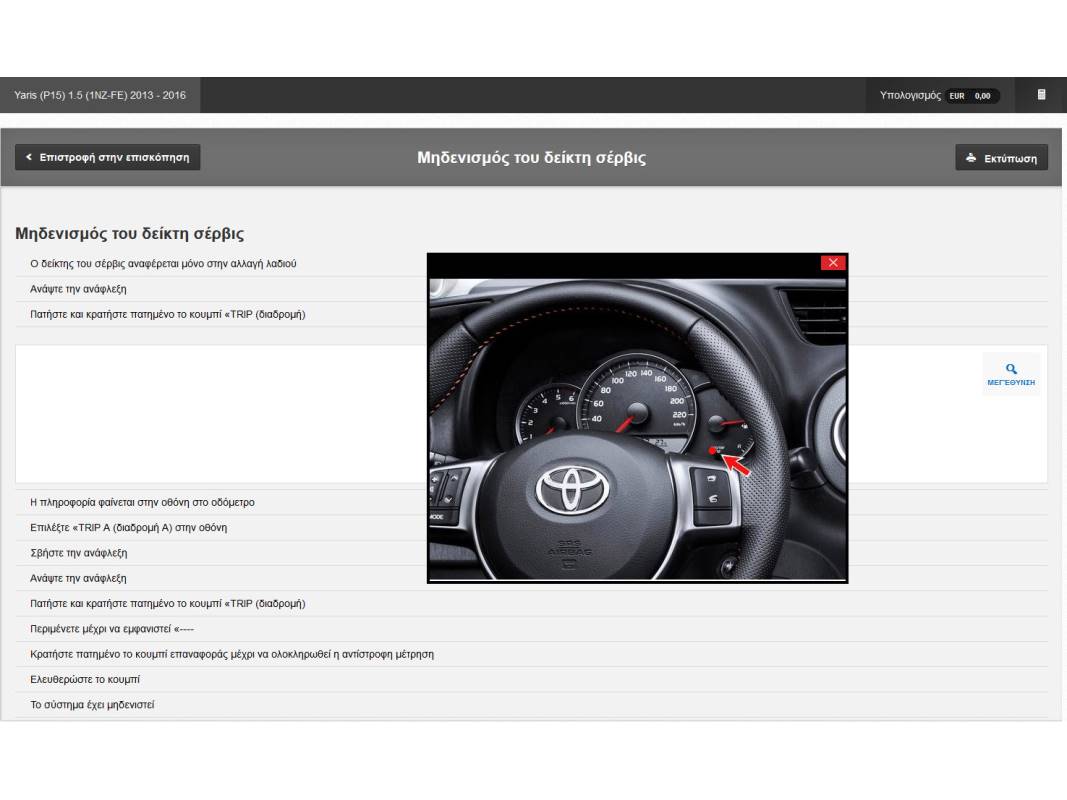Click the header bar title Μηδενισμός του δείκτη σέρβις
The image size is (1067, 800).
tap(531, 158)
